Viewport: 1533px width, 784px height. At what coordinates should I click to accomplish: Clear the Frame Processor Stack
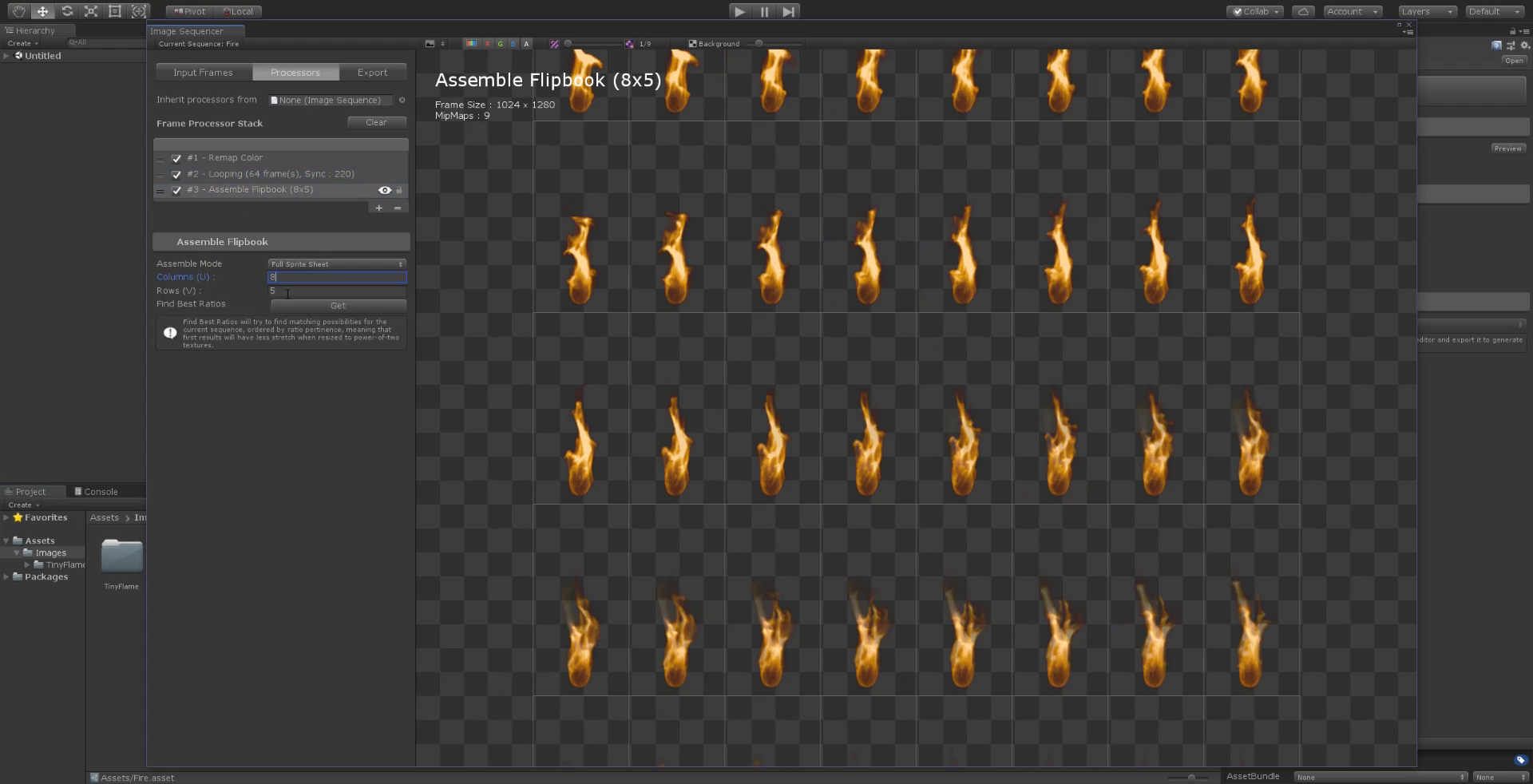(x=376, y=122)
